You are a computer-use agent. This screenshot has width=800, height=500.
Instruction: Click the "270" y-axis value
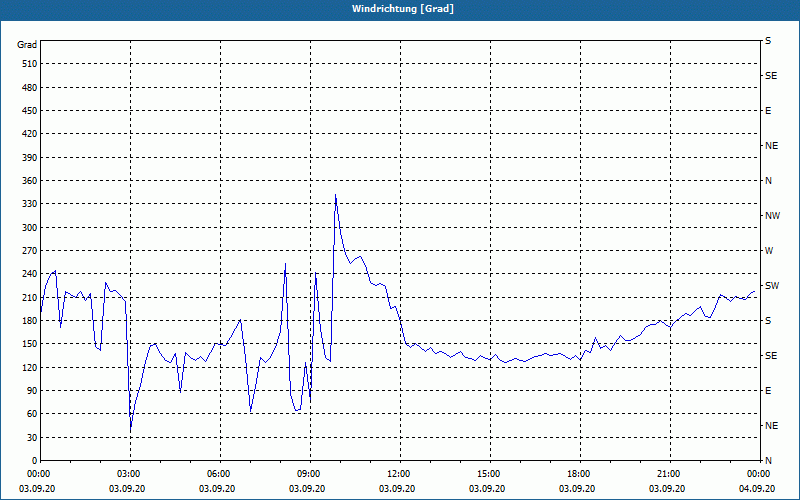click(x=30, y=251)
